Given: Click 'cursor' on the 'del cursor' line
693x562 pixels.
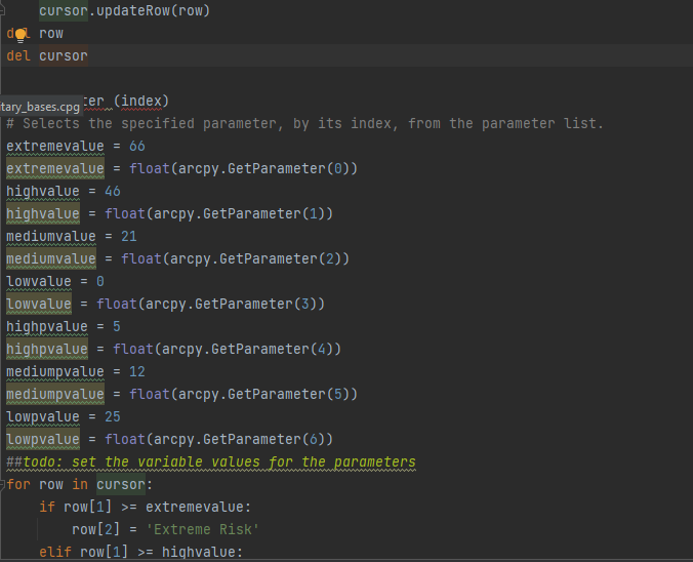Looking at the screenshot, I should point(63,56).
